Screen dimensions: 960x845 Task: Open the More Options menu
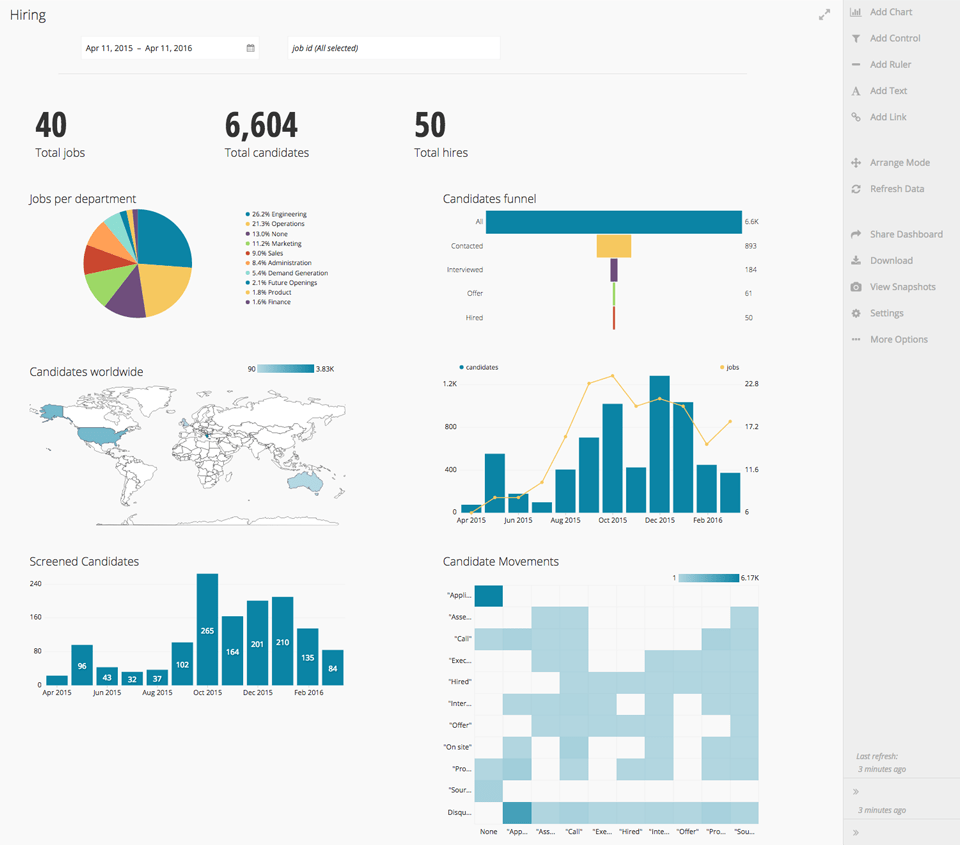point(855,339)
